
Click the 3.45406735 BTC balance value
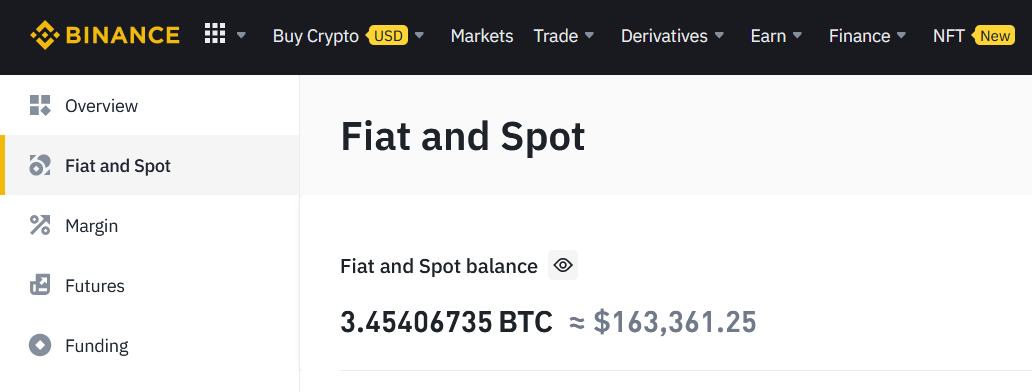pos(446,322)
